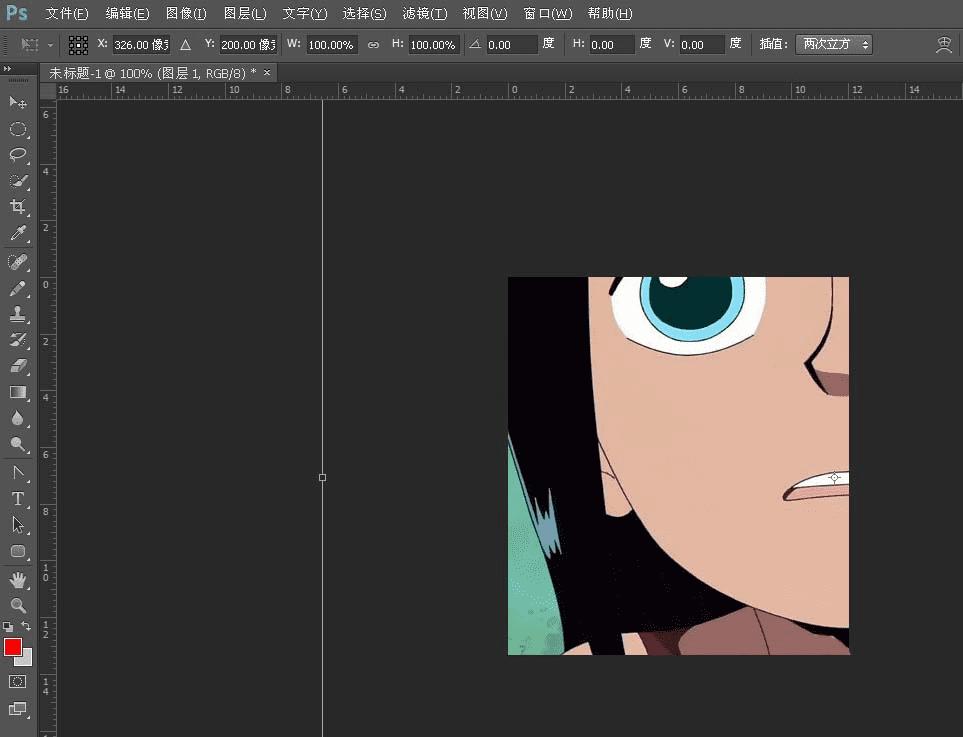Toggle the width-height aspect ratio link
Viewport: 963px width, 737px height.
pyautogui.click(x=373, y=45)
